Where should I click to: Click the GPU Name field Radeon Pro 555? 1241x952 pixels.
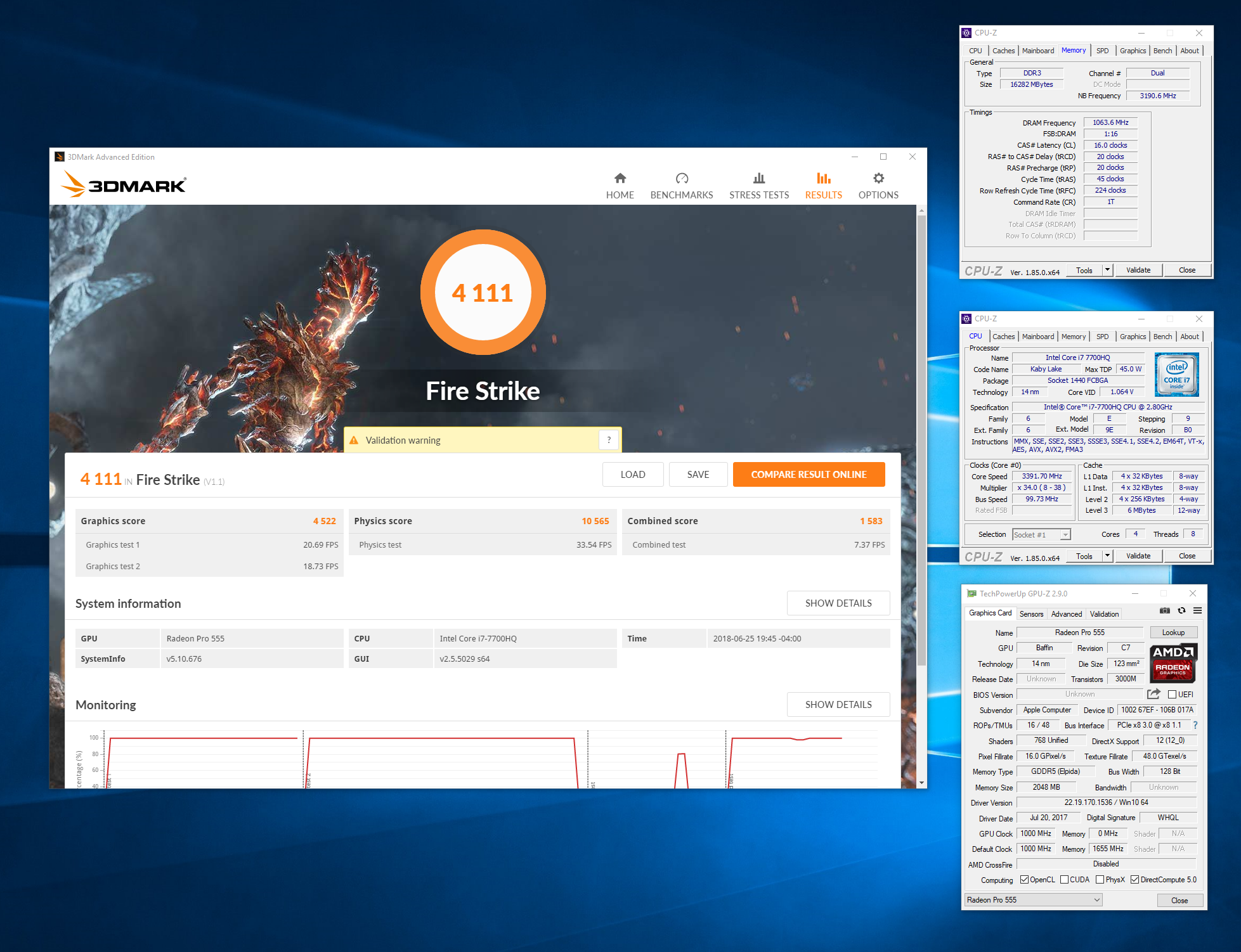click(x=1079, y=633)
